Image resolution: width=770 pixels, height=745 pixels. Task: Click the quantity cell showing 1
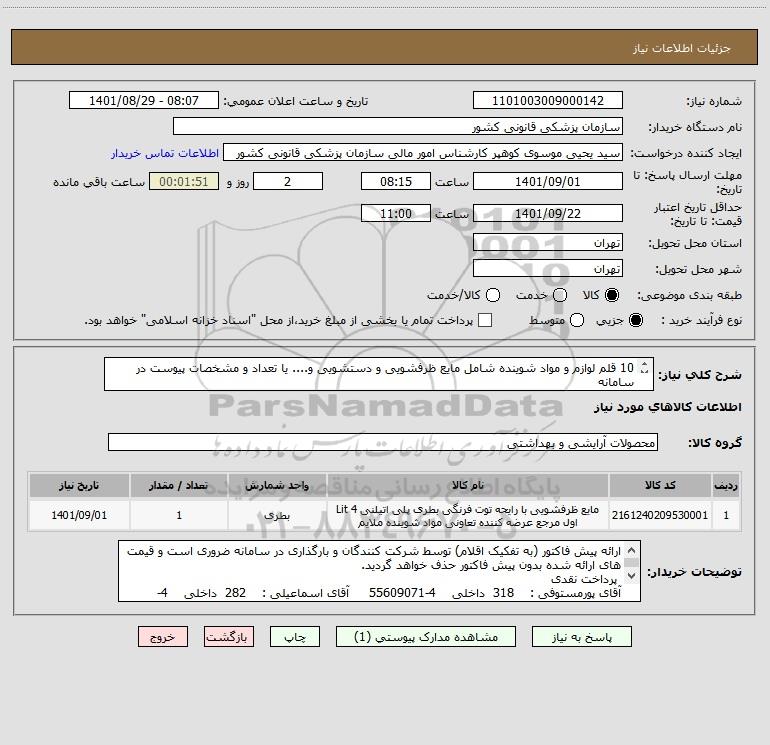[x=179, y=515]
